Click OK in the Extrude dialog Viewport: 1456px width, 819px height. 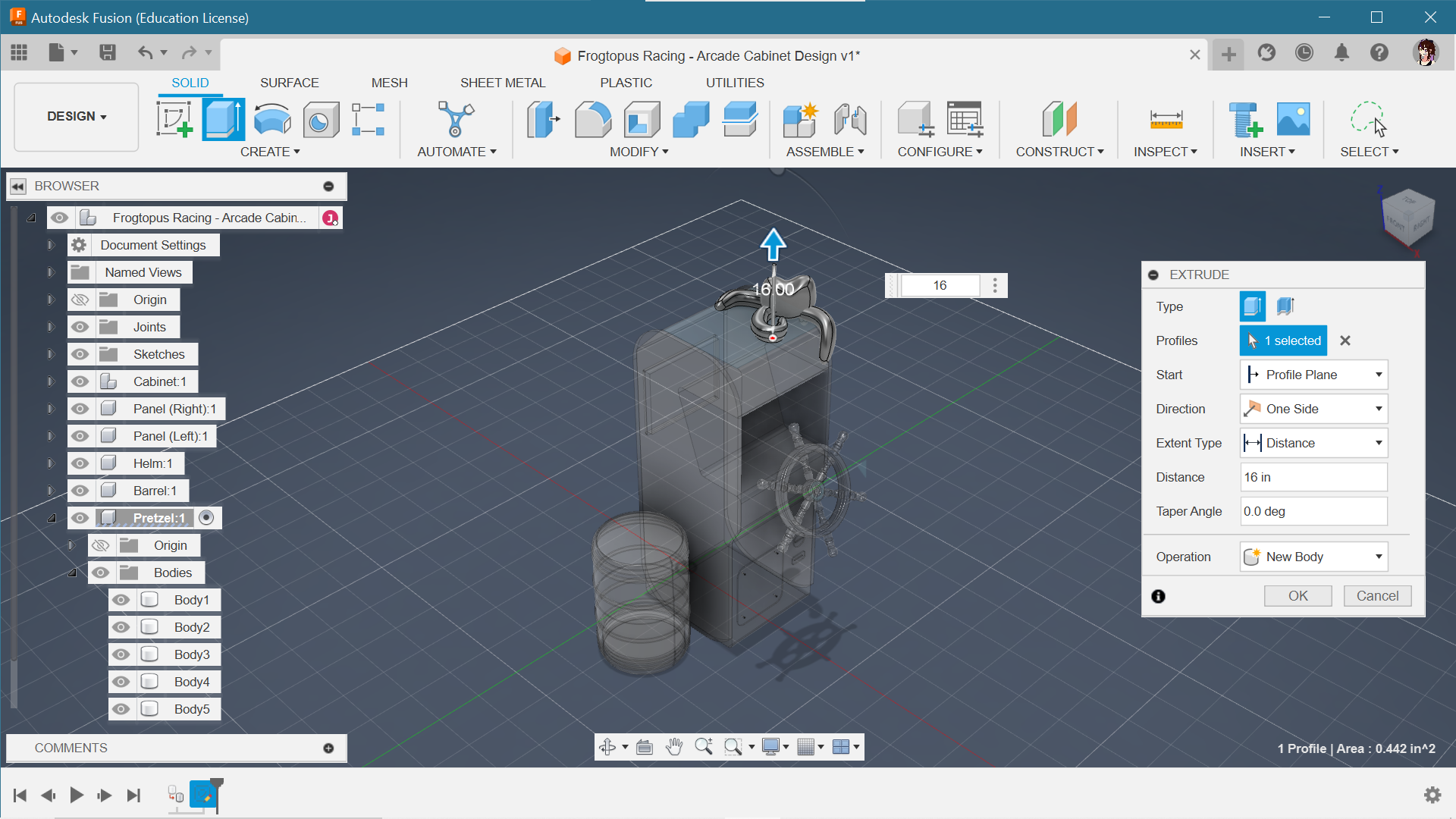1298,596
